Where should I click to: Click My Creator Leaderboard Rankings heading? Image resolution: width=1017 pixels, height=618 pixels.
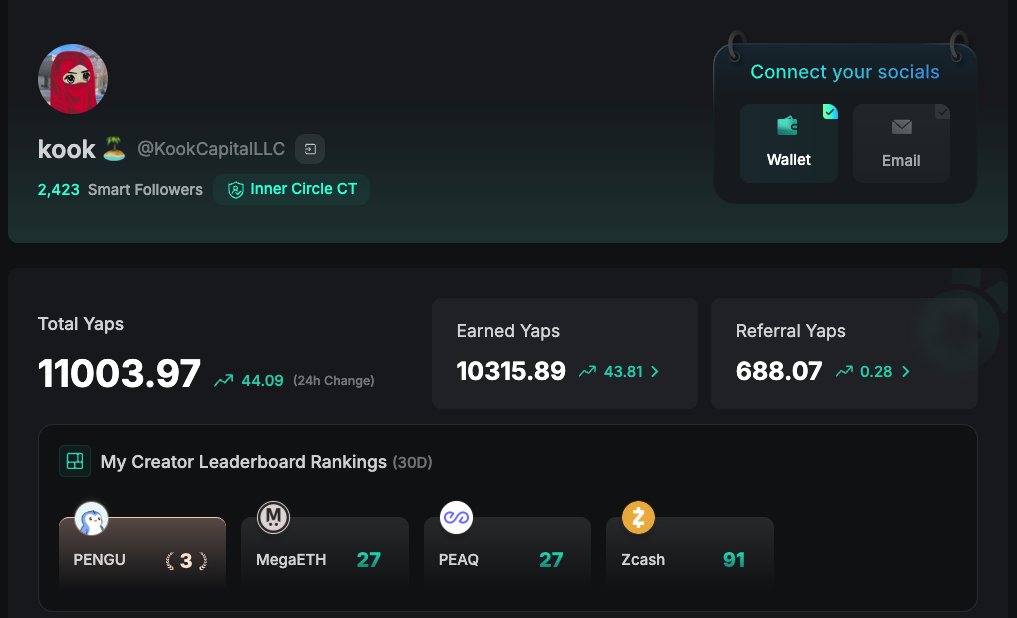point(244,462)
